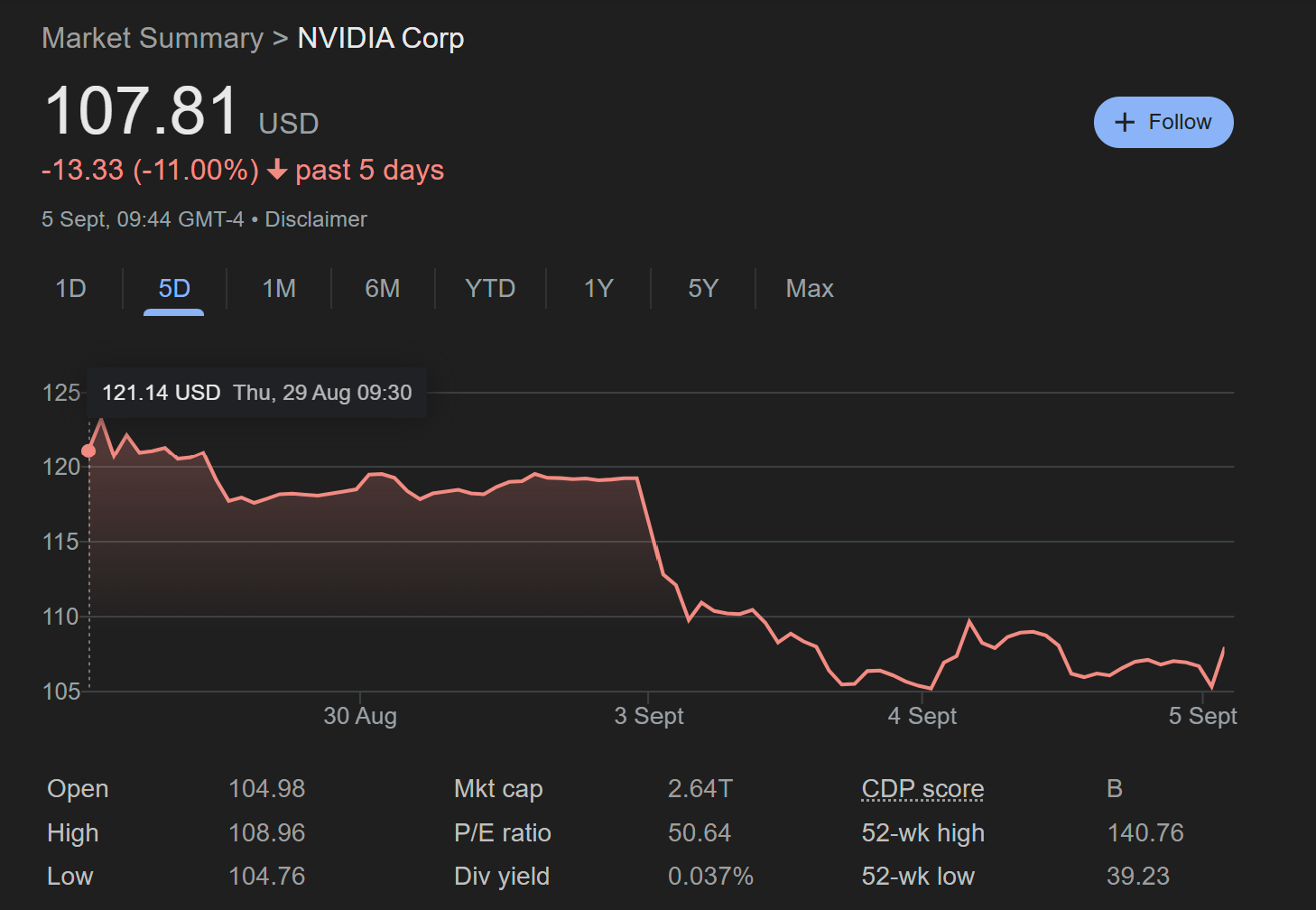This screenshot has width=1316, height=910.
Task: Switch the chart to 1Y range
Action: coord(598,289)
